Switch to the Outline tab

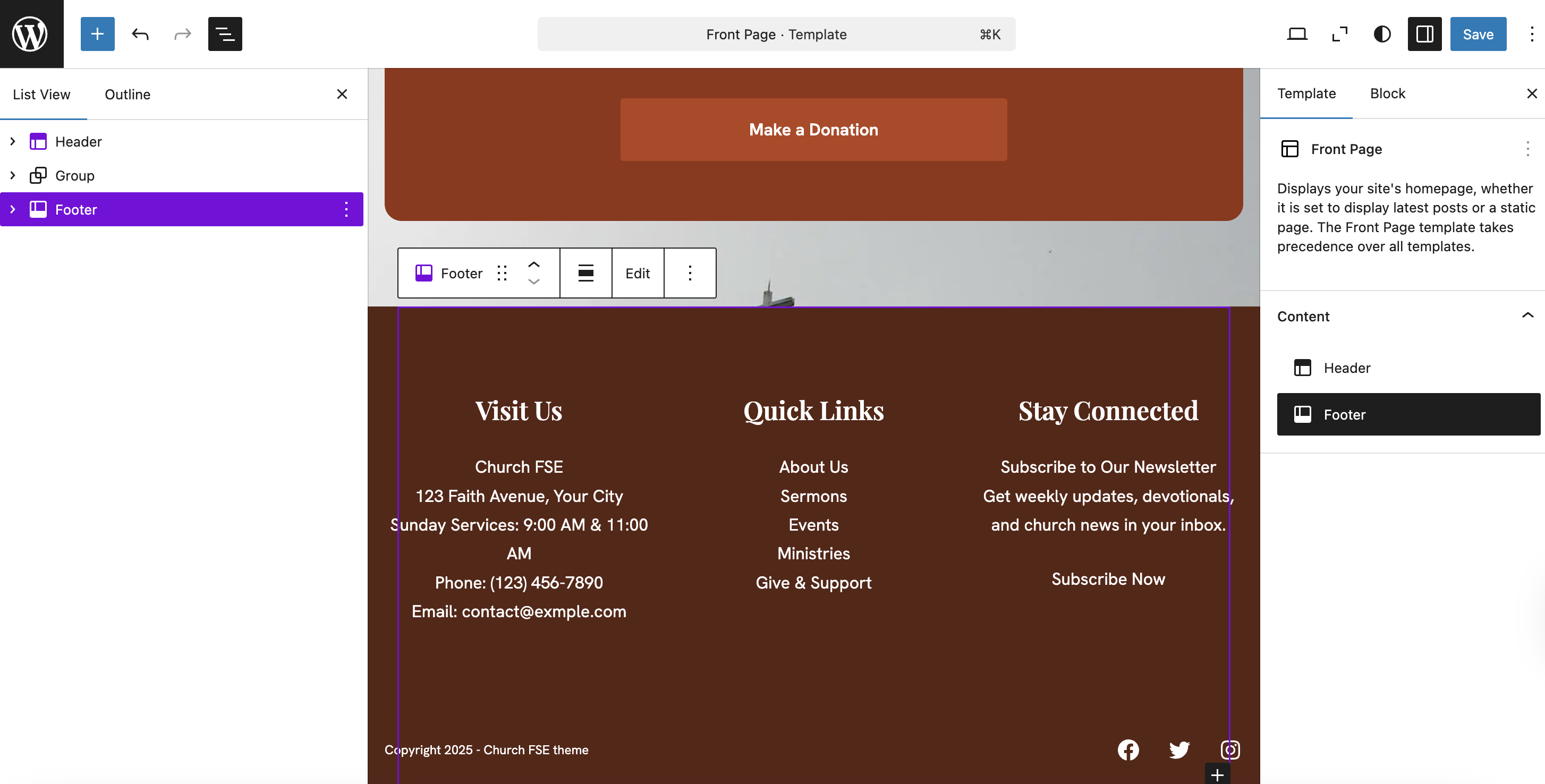[x=127, y=94]
